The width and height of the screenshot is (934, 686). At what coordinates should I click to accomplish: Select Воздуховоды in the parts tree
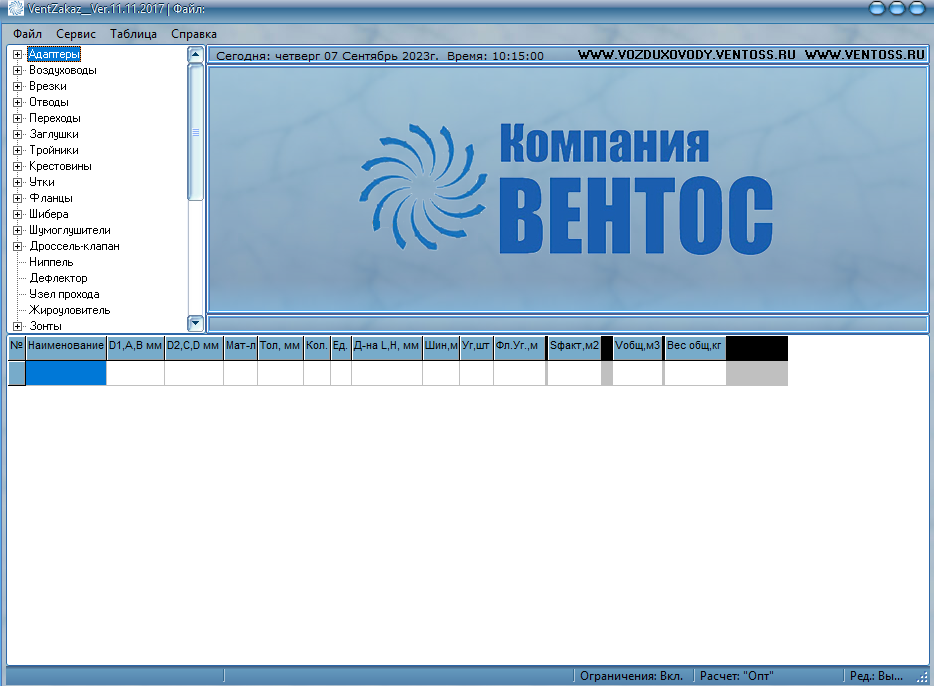(63, 70)
